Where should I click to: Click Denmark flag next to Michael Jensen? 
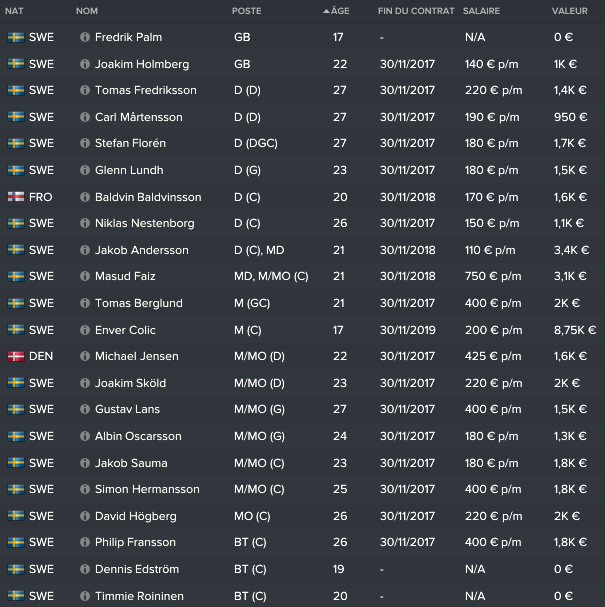click(16, 357)
